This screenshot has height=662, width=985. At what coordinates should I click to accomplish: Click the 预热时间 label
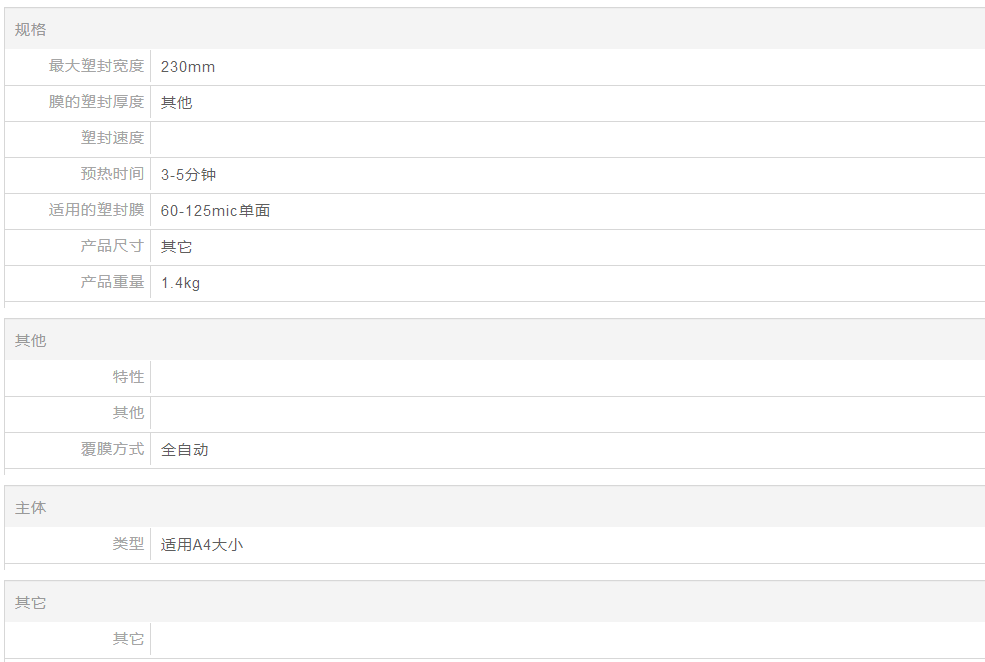(x=112, y=174)
